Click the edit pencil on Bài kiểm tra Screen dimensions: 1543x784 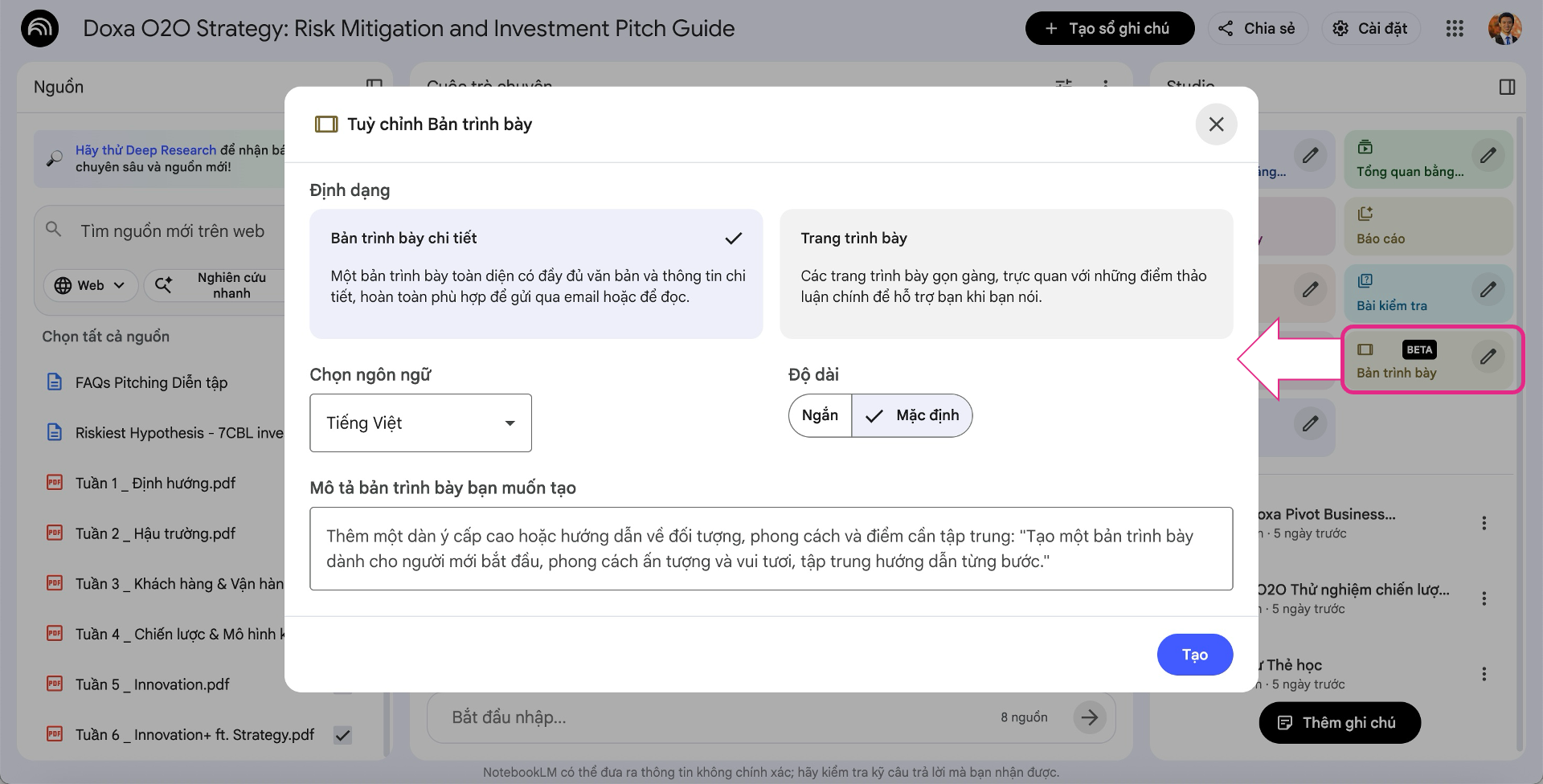click(1488, 289)
